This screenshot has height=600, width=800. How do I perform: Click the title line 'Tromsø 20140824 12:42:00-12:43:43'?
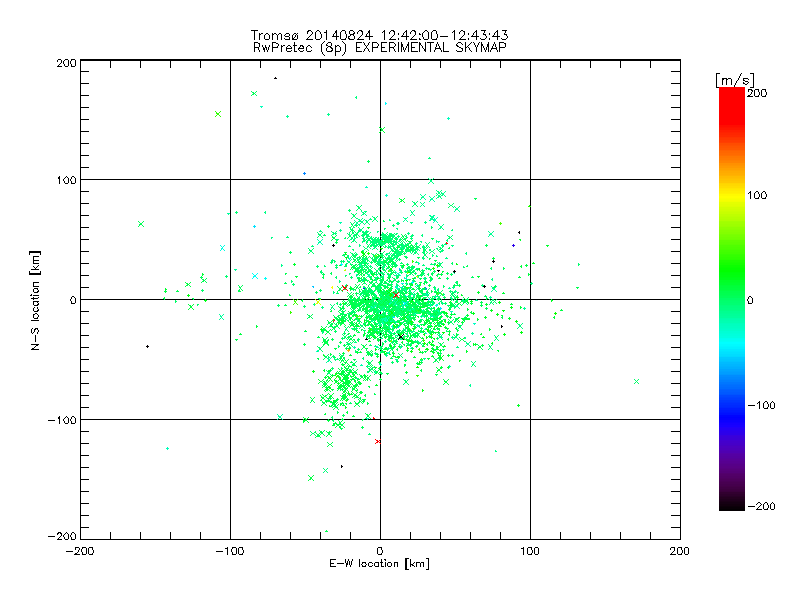379,35
